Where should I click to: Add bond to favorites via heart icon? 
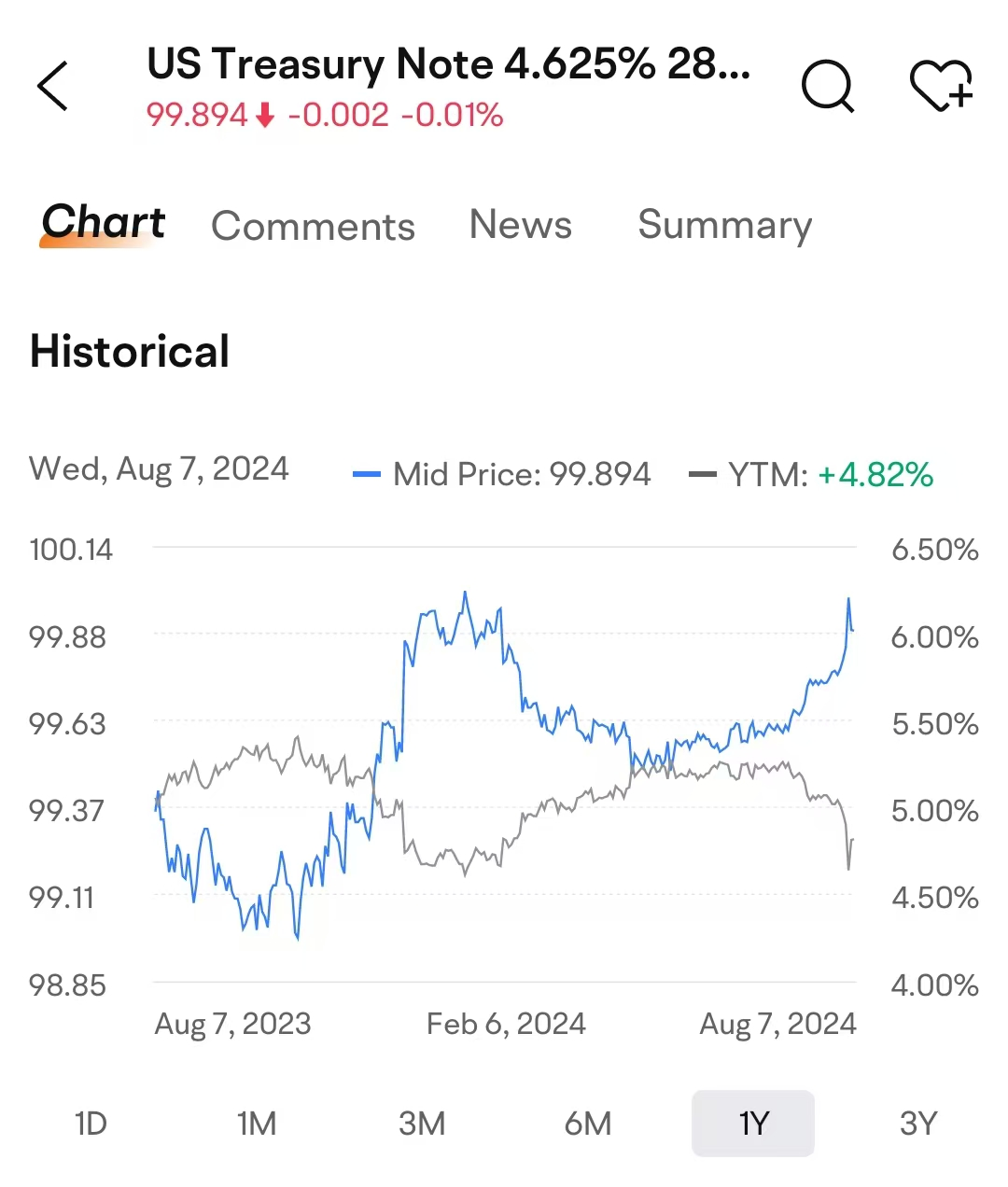941,87
